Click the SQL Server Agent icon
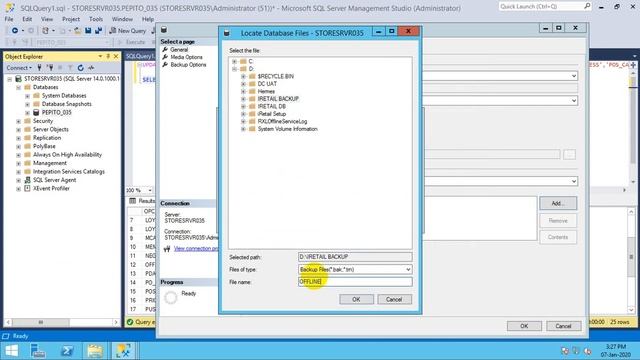 27,180
